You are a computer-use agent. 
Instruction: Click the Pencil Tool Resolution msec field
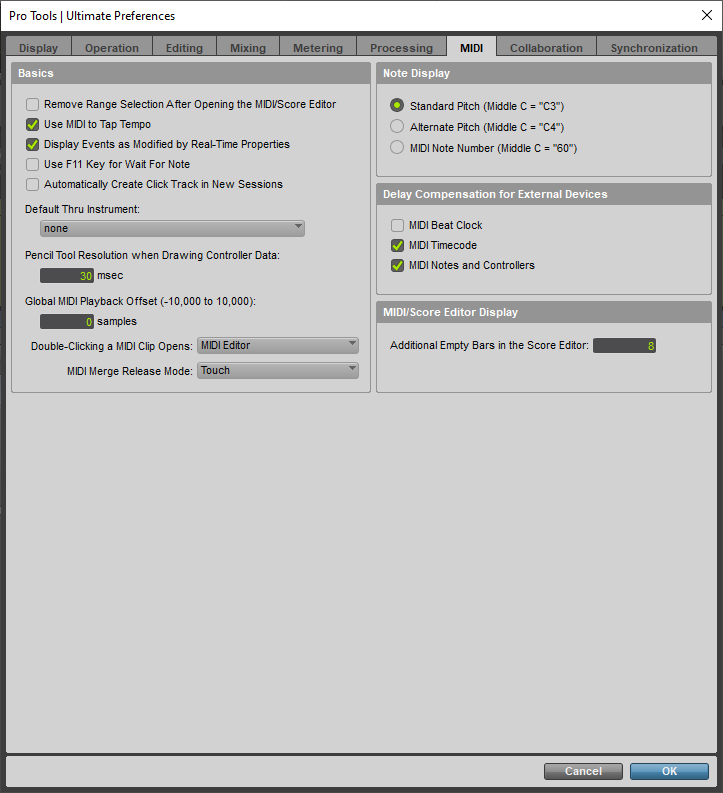point(67,276)
